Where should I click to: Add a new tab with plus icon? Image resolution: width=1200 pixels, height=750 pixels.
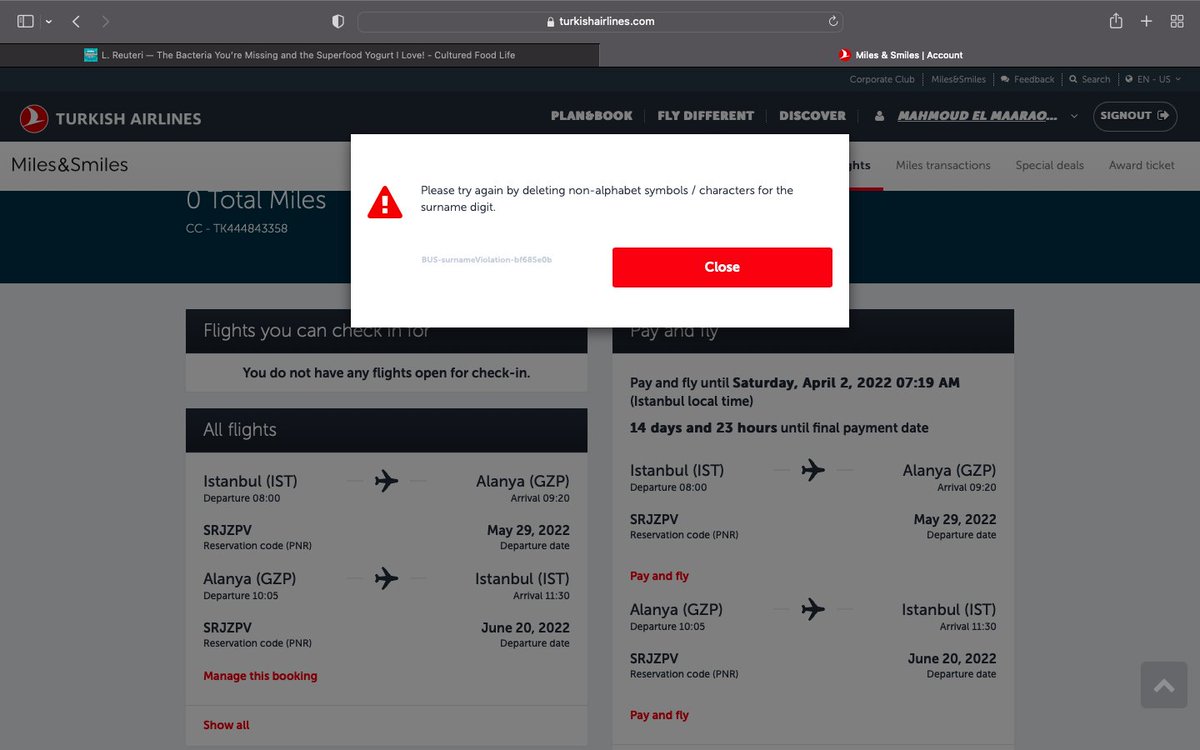1147,21
